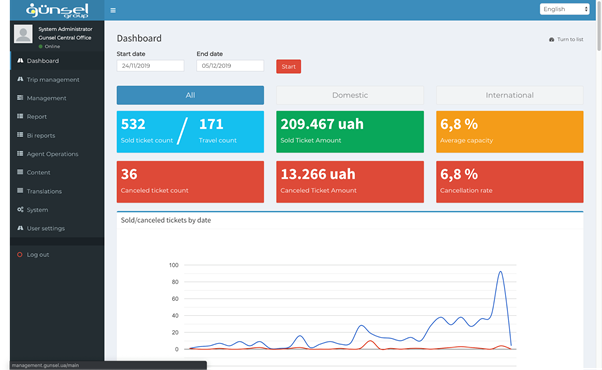Switch to the Domestic tab
Viewport: 602px width, 370px height.
coord(350,95)
